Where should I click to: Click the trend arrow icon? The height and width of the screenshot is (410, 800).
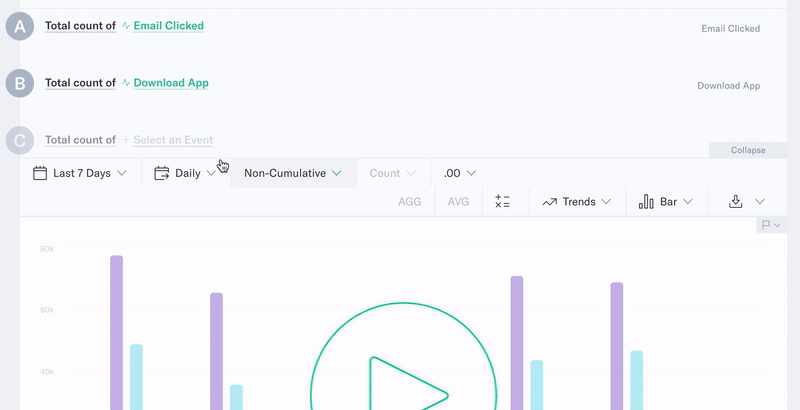(x=549, y=202)
